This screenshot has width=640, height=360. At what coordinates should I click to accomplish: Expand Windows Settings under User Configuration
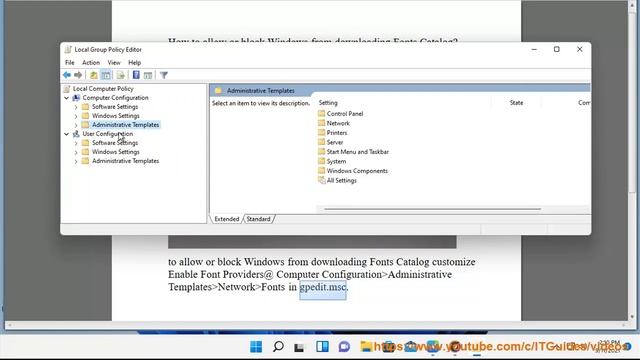[x=76, y=152]
